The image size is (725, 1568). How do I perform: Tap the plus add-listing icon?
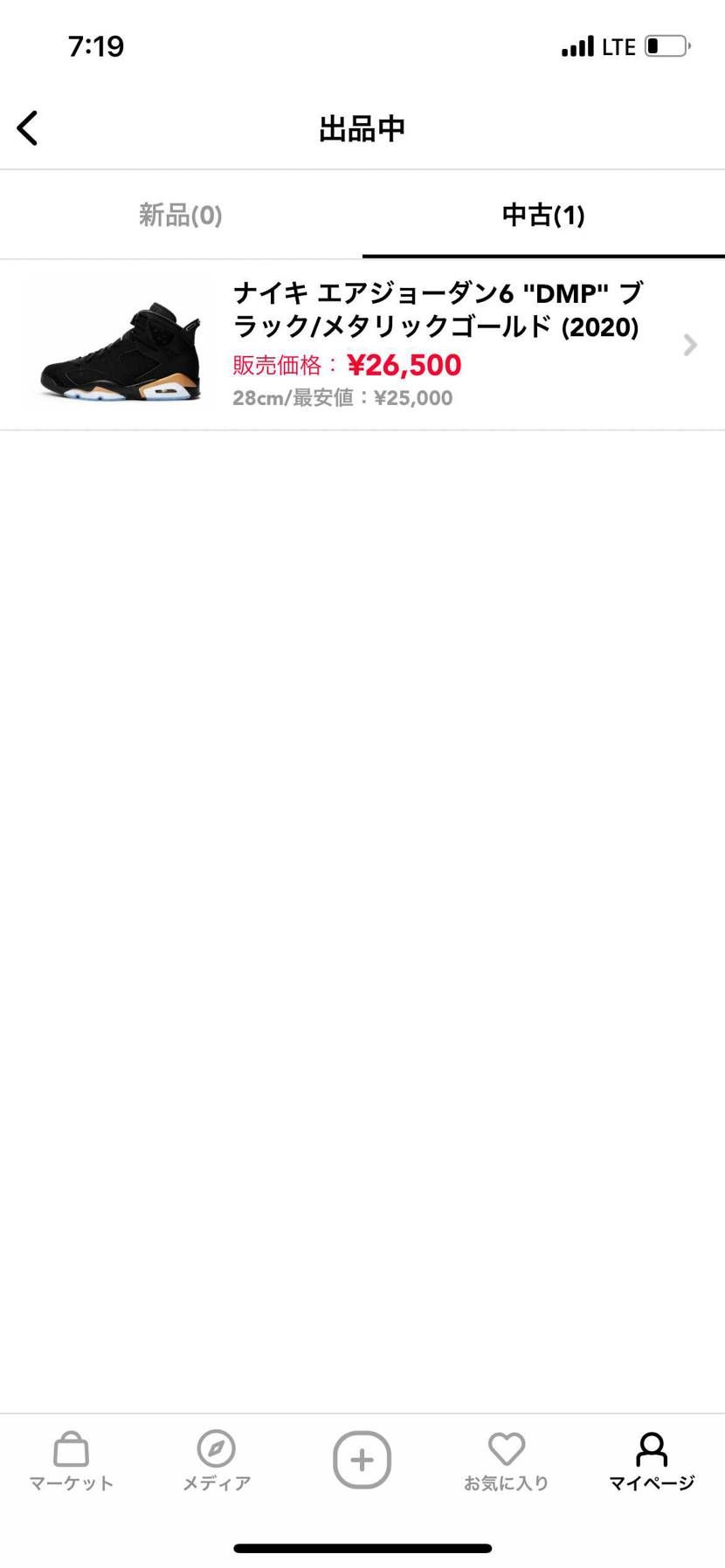point(362,1460)
